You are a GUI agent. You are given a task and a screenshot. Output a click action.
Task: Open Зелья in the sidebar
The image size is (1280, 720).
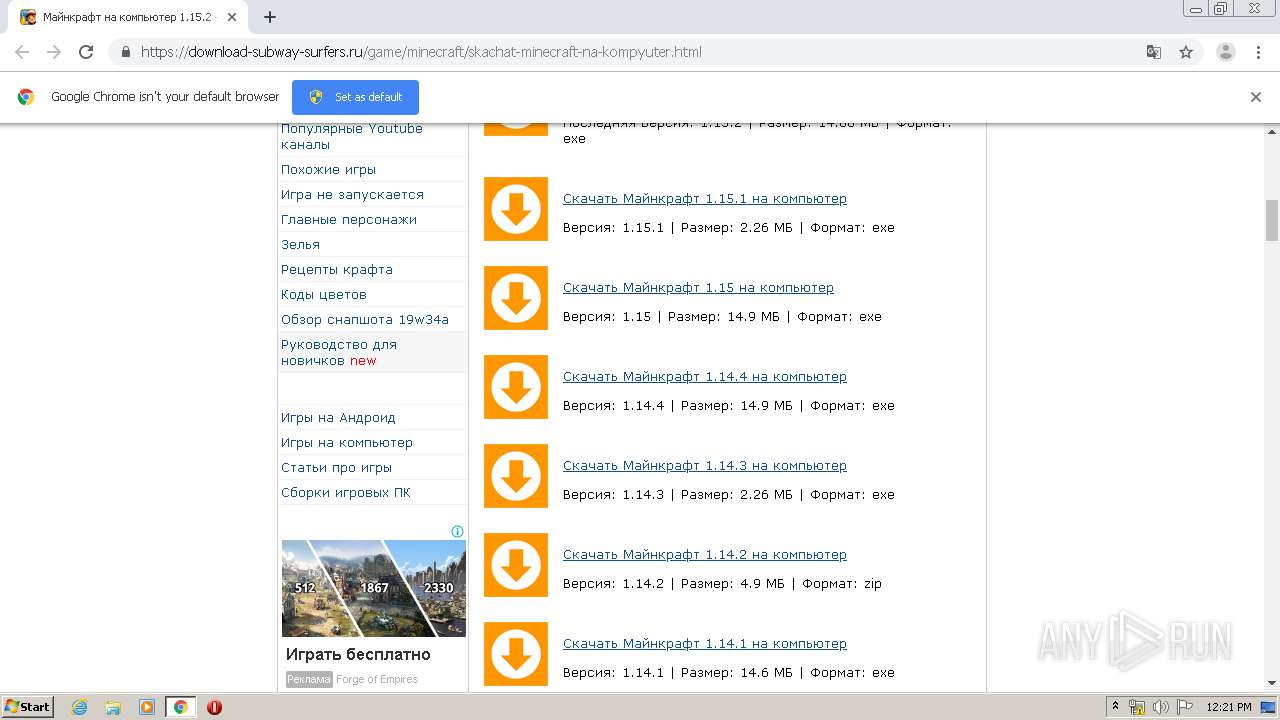click(x=300, y=244)
